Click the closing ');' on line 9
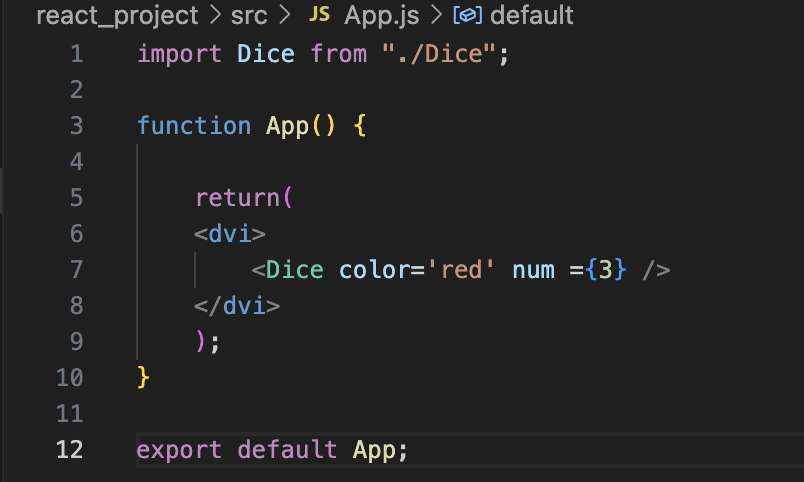 (208, 342)
